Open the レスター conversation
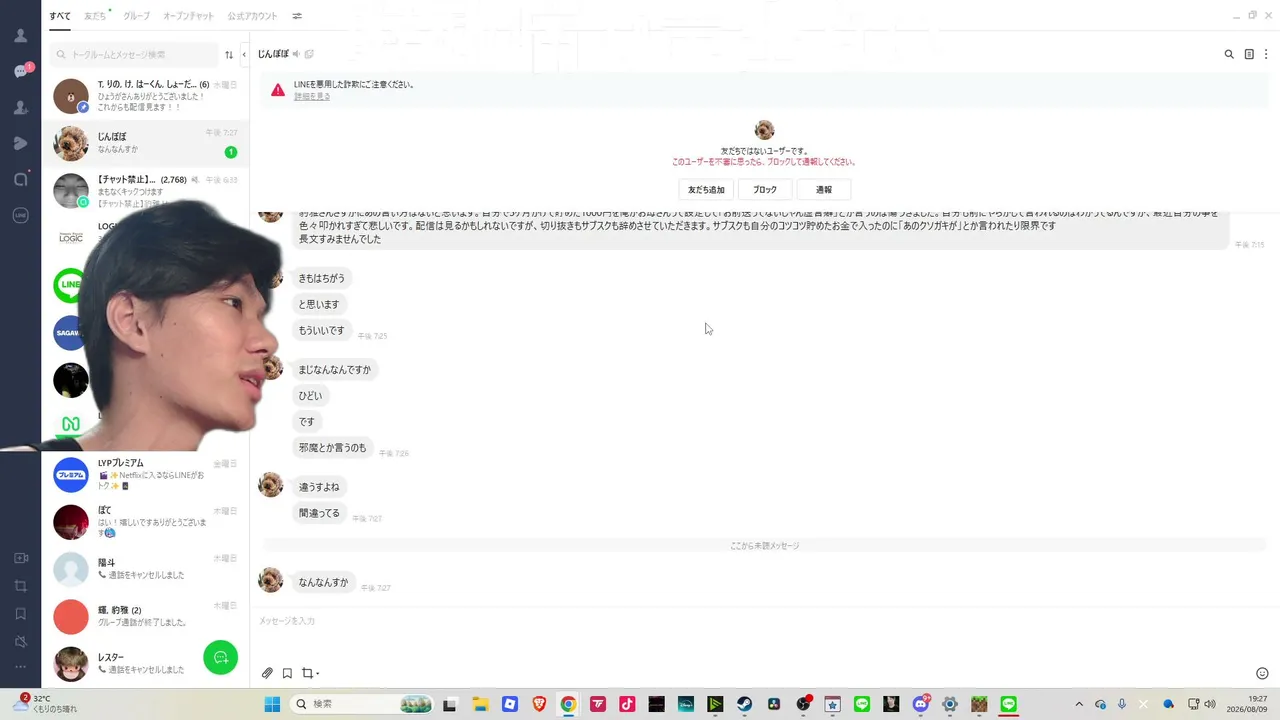The image size is (1280, 720). 145,663
